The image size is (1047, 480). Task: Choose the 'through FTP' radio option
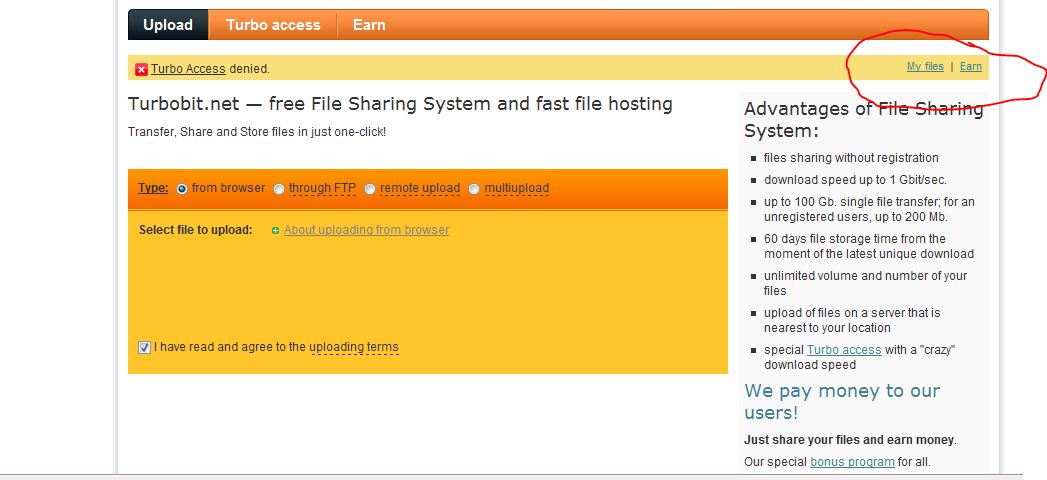click(x=279, y=189)
